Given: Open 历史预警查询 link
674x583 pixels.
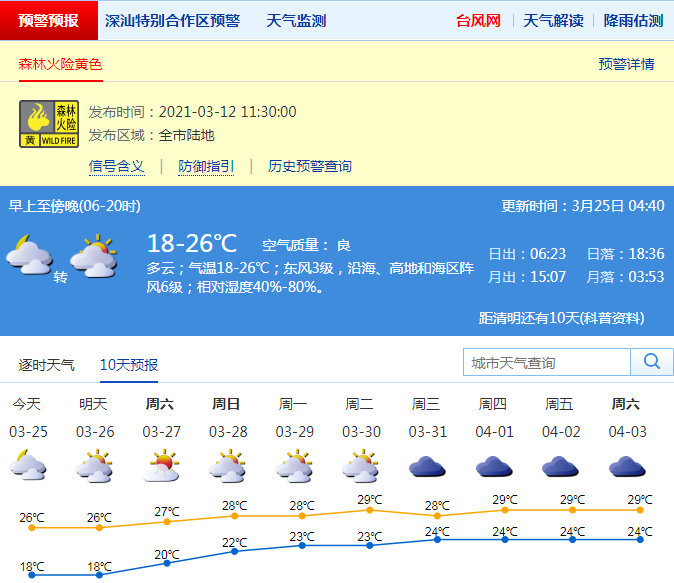Looking at the screenshot, I should (309, 166).
